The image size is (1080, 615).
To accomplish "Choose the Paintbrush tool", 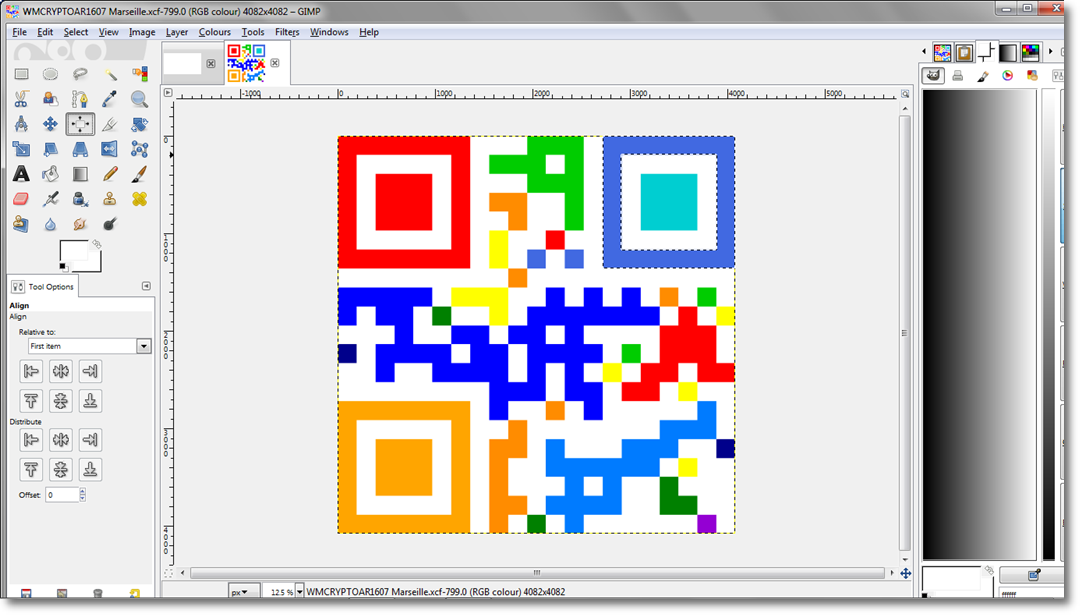I will 139,174.
